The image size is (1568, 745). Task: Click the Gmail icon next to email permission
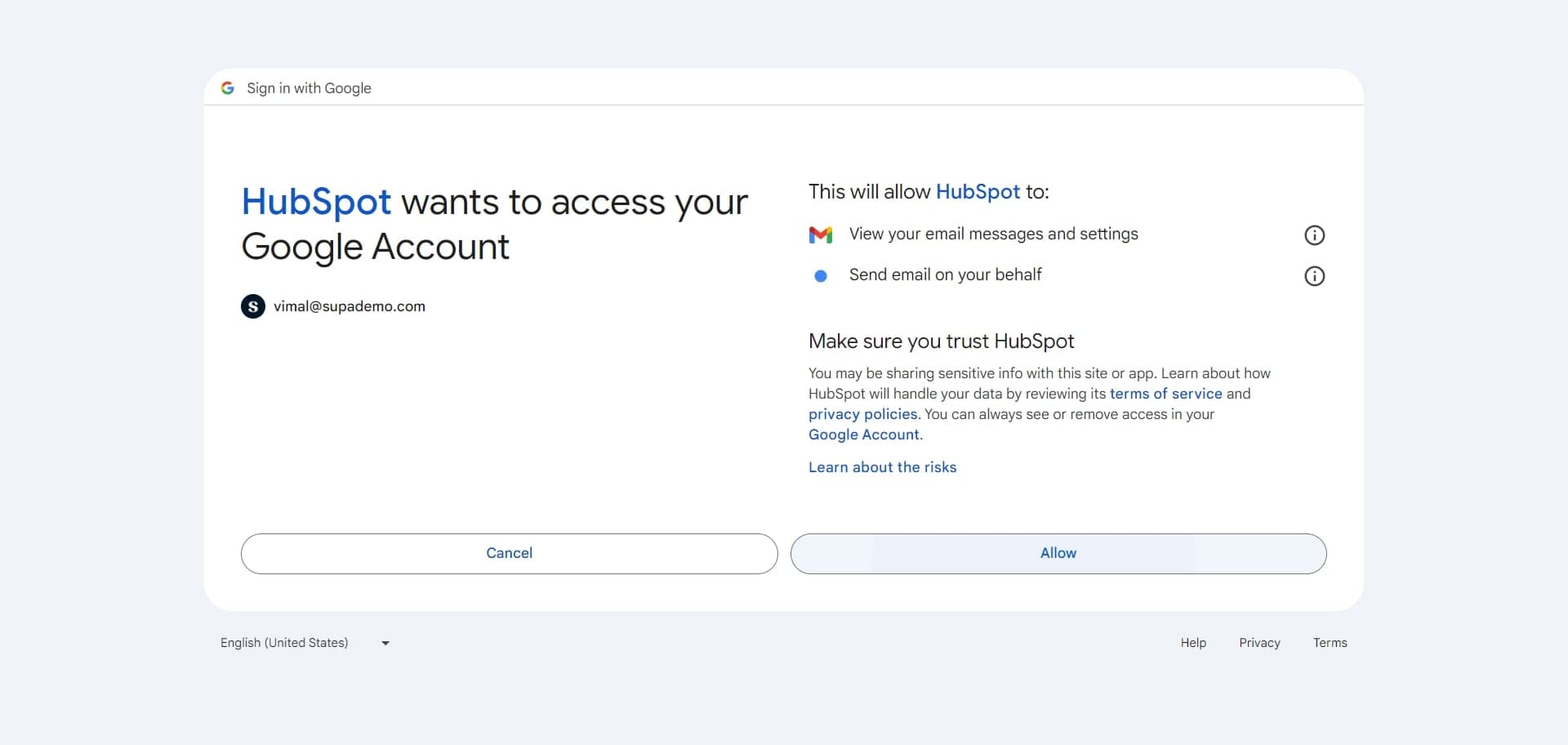822,234
